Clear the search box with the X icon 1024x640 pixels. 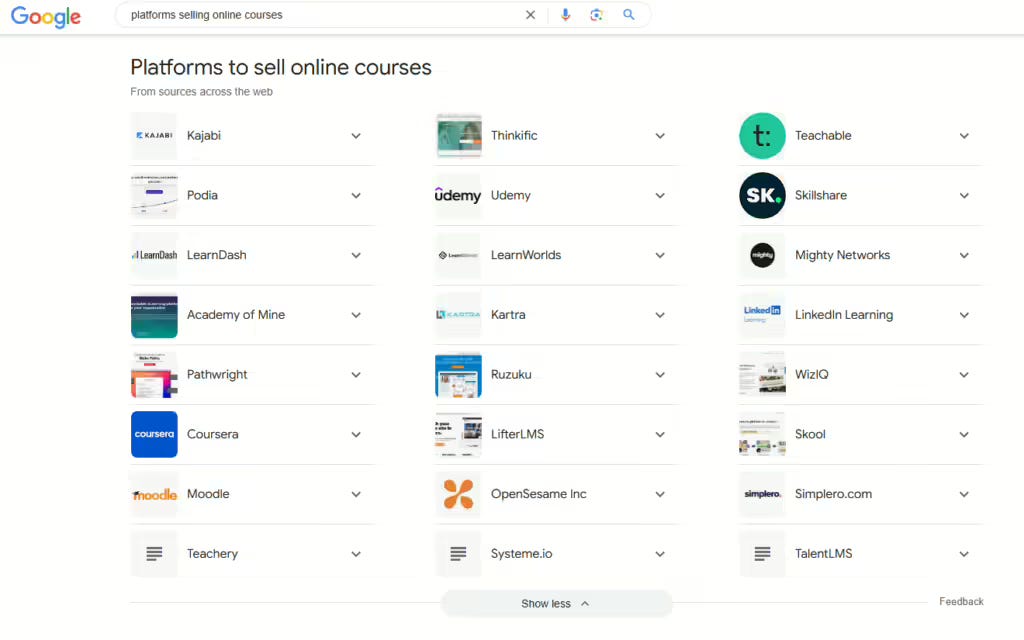[x=530, y=15]
